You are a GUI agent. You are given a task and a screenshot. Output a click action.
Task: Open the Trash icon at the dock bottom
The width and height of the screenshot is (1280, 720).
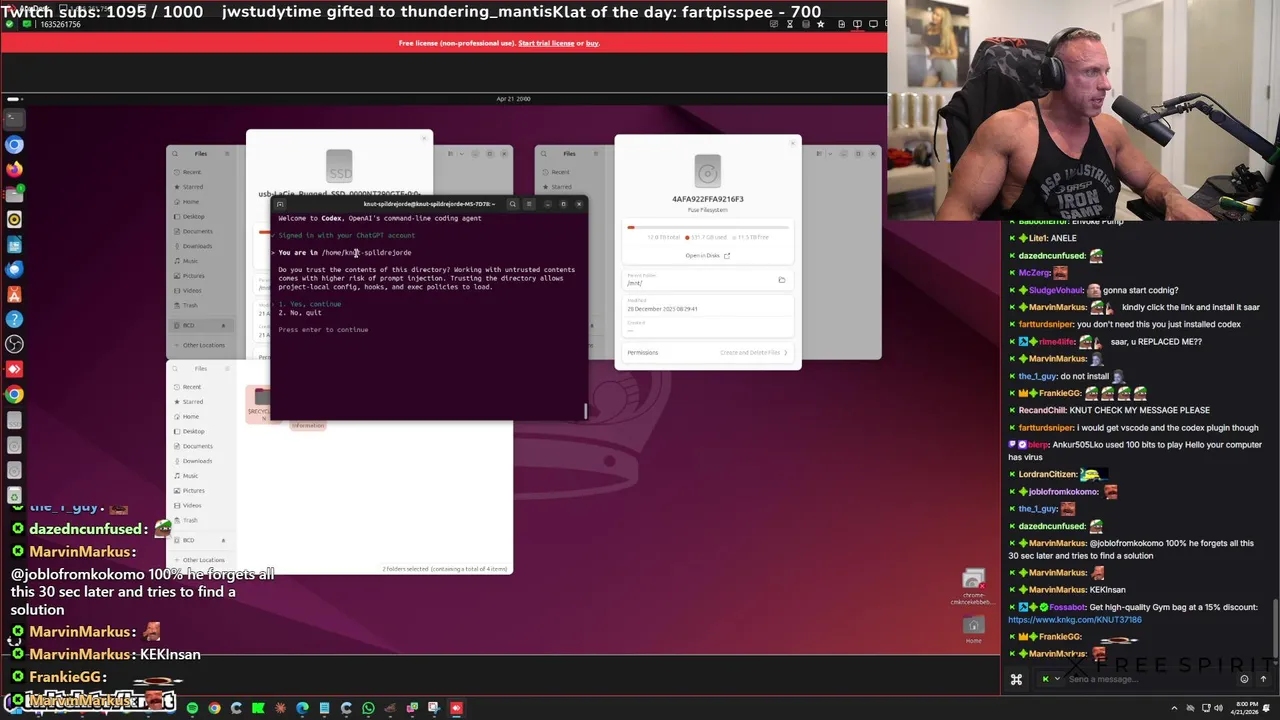click(x=14, y=495)
